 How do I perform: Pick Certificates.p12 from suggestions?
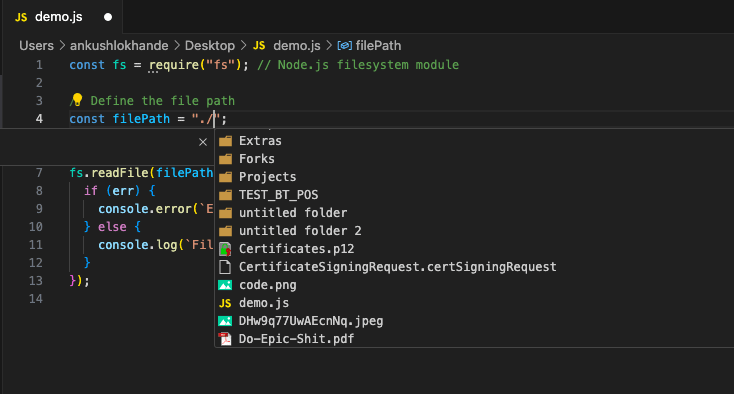coord(474,249)
